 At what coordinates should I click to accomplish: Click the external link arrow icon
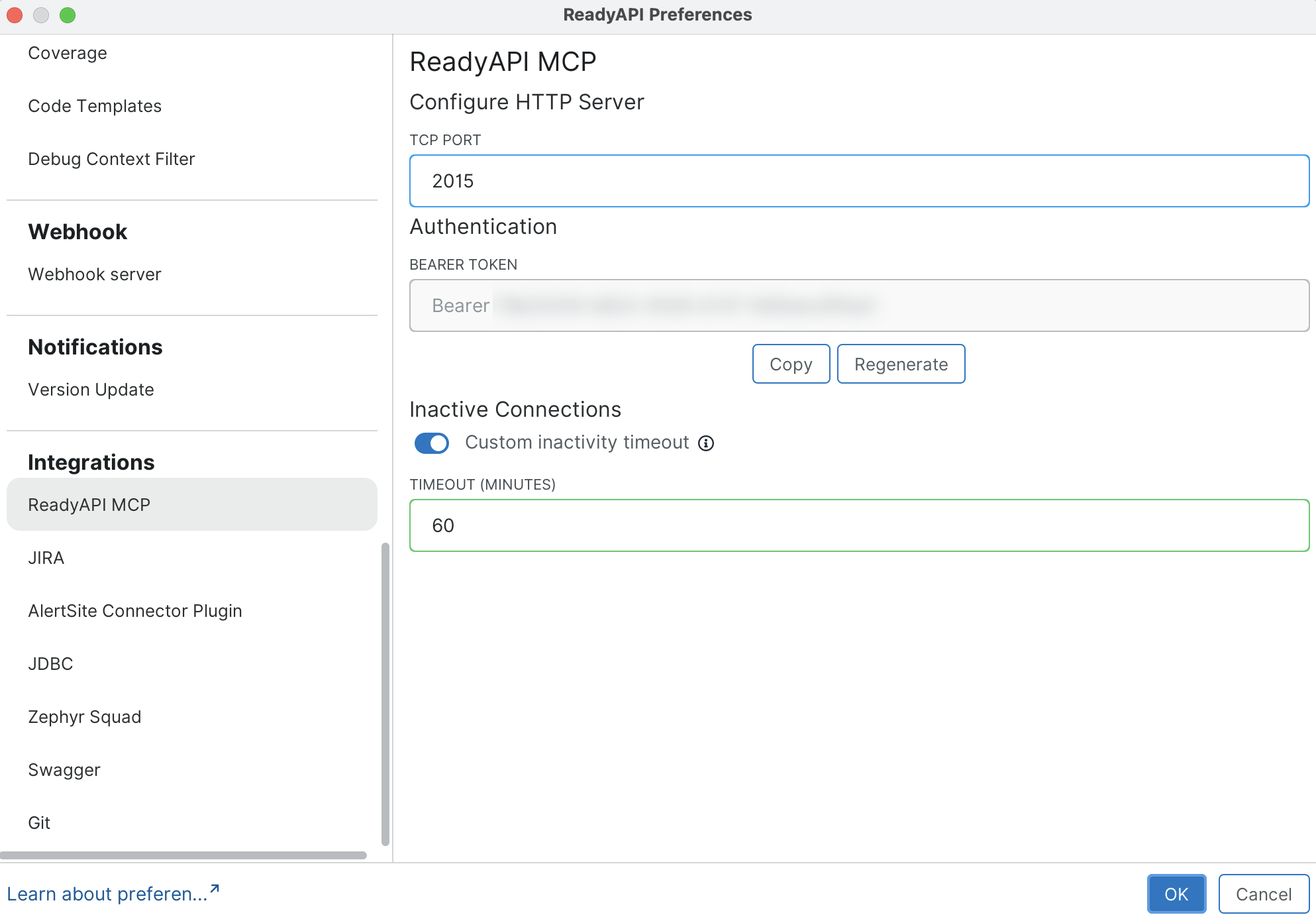[214, 889]
